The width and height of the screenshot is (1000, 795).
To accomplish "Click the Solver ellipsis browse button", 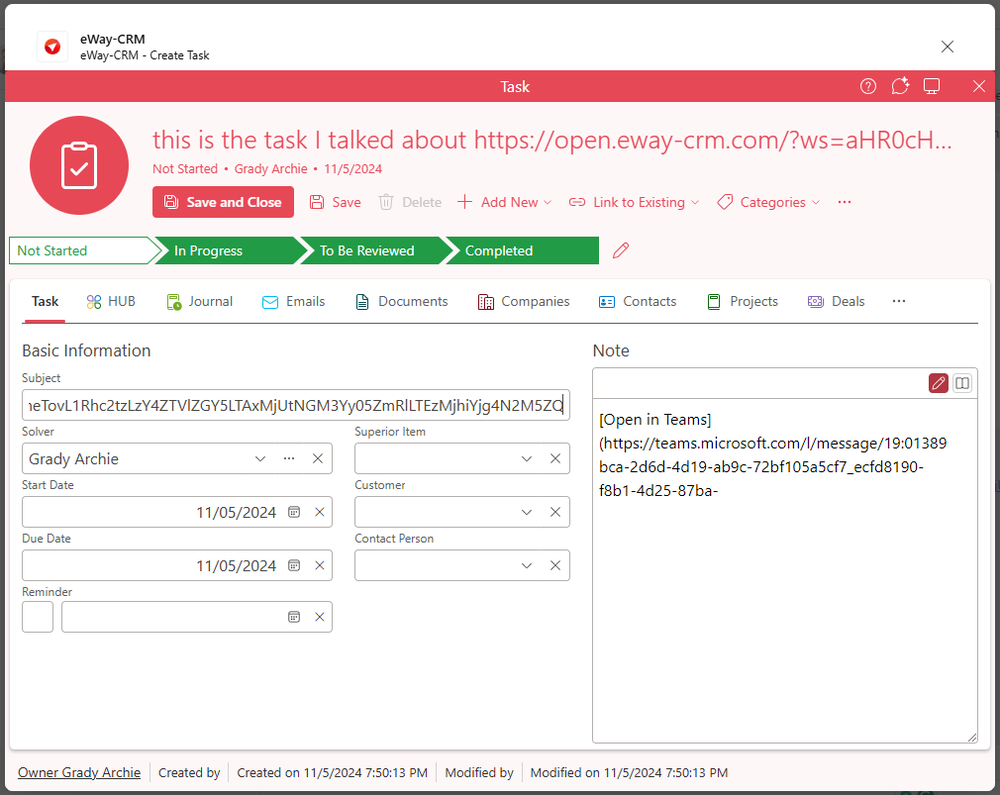I will pyautogui.click(x=289, y=459).
